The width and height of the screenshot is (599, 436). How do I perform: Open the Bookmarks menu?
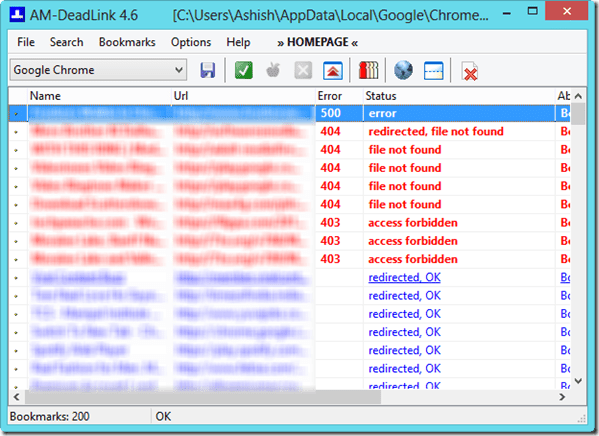[127, 42]
